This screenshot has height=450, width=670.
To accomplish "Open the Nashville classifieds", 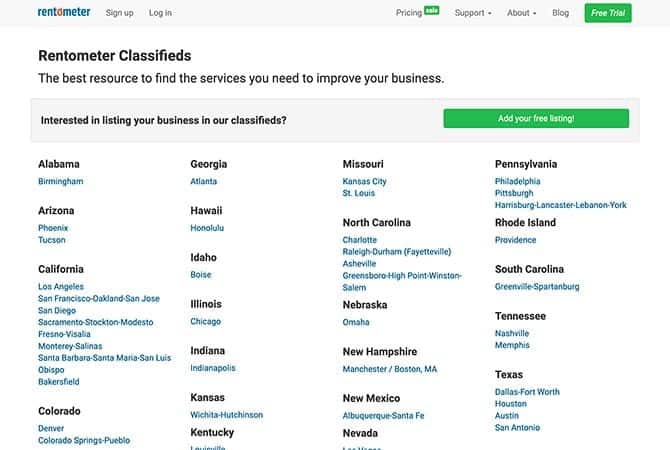I will [512, 334].
